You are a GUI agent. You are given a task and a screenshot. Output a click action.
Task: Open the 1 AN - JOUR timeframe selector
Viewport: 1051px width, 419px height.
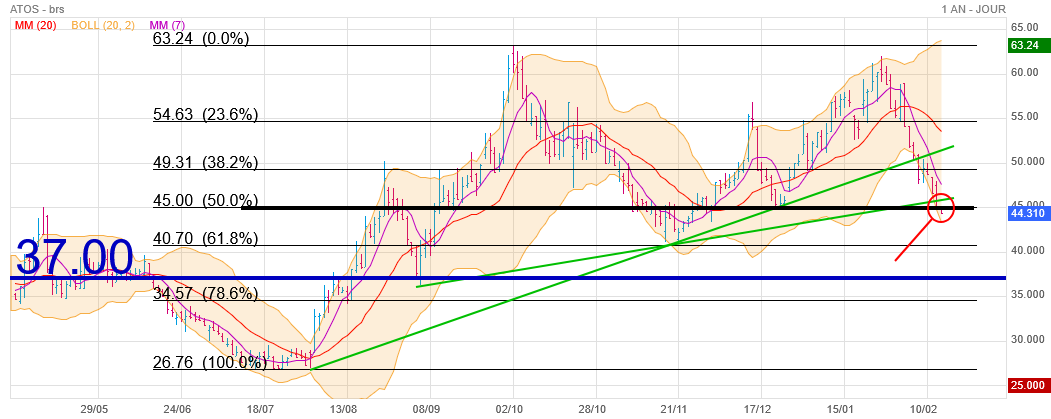tap(992, 9)
